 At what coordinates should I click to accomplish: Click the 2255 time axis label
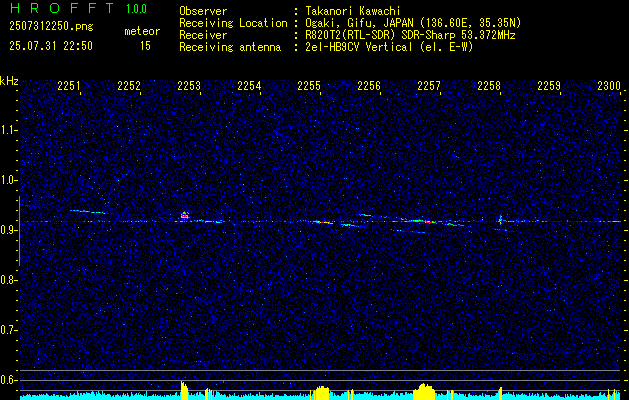308,85
